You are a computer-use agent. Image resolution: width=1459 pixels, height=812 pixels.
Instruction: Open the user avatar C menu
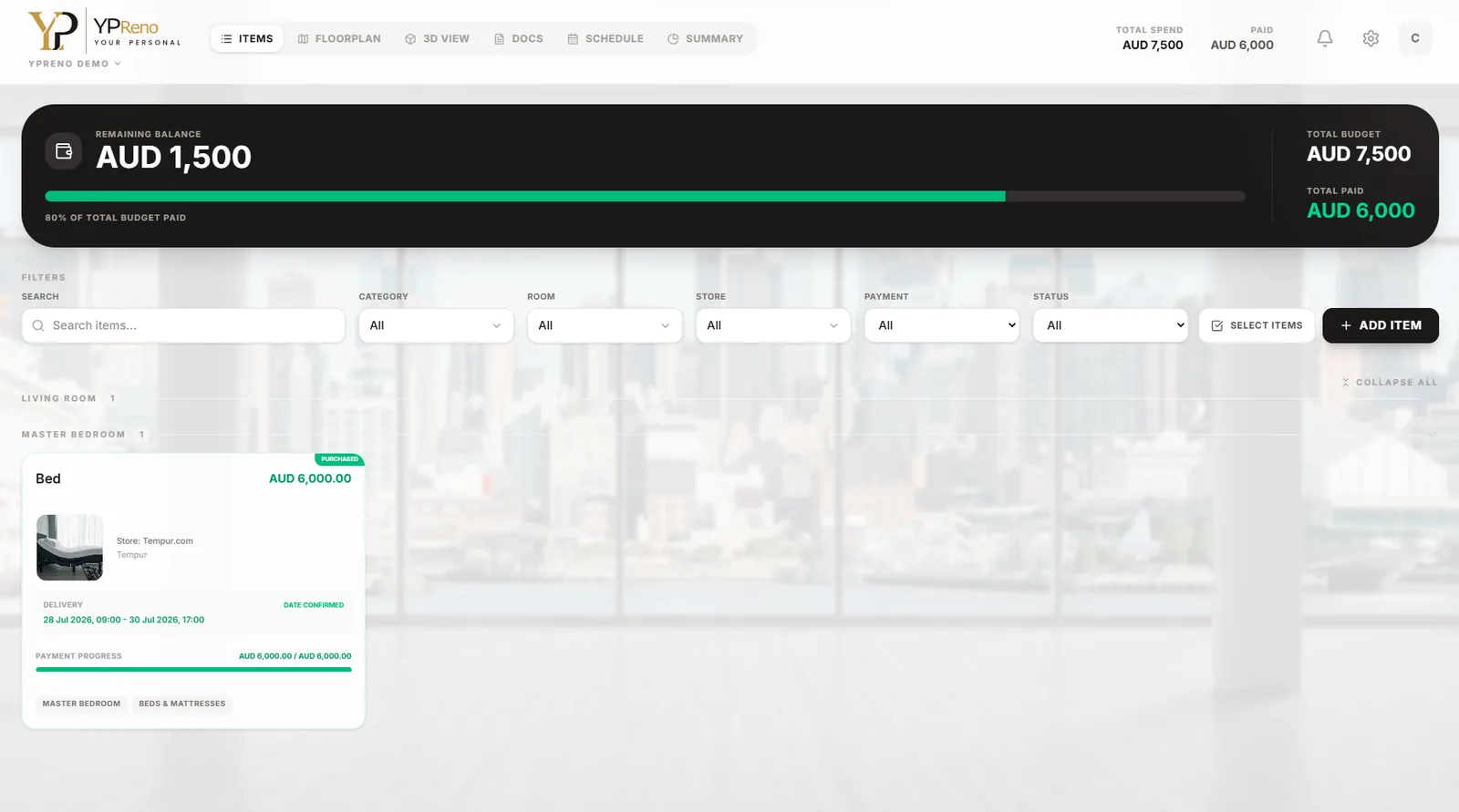(x=1415, y=38)
